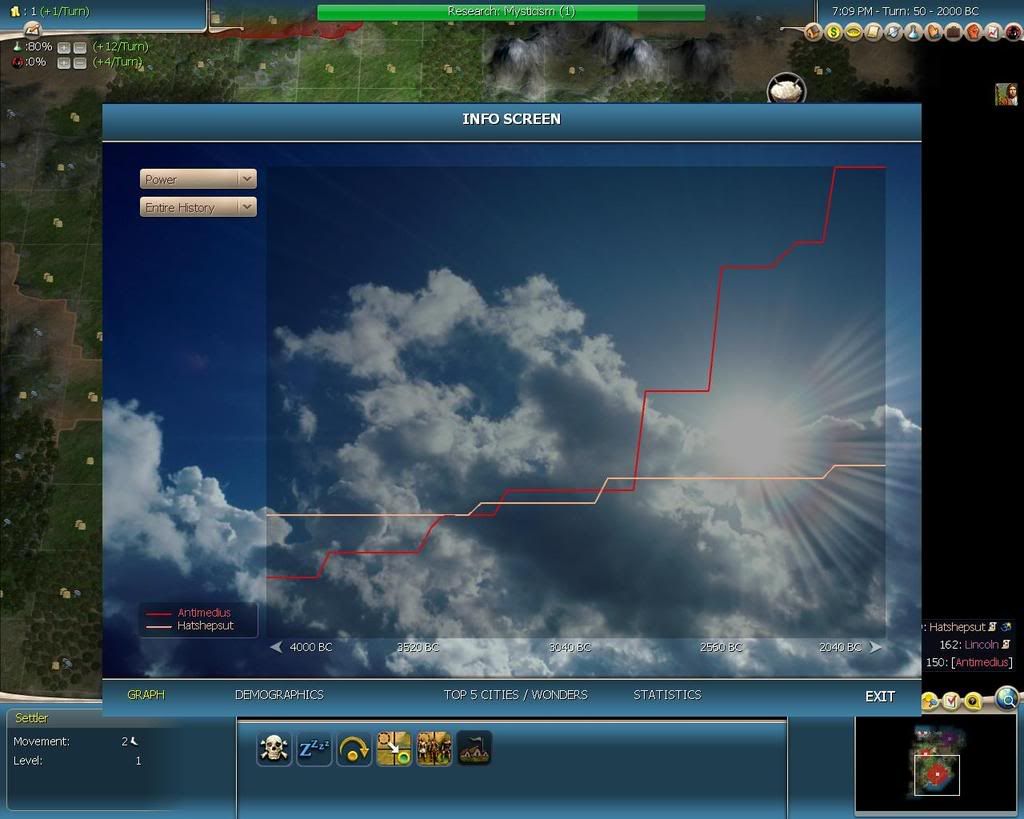Viewport: 1024px width, 819px height.
Task: Open the Military Advisor sword icon
Action: point(893,32)
